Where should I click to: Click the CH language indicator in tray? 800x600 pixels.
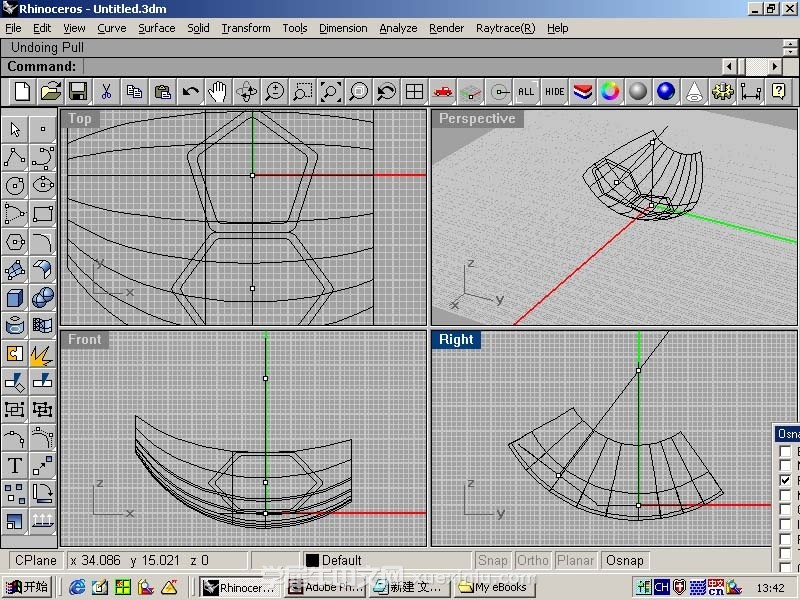pyautogui.click(x=661, y=587)
